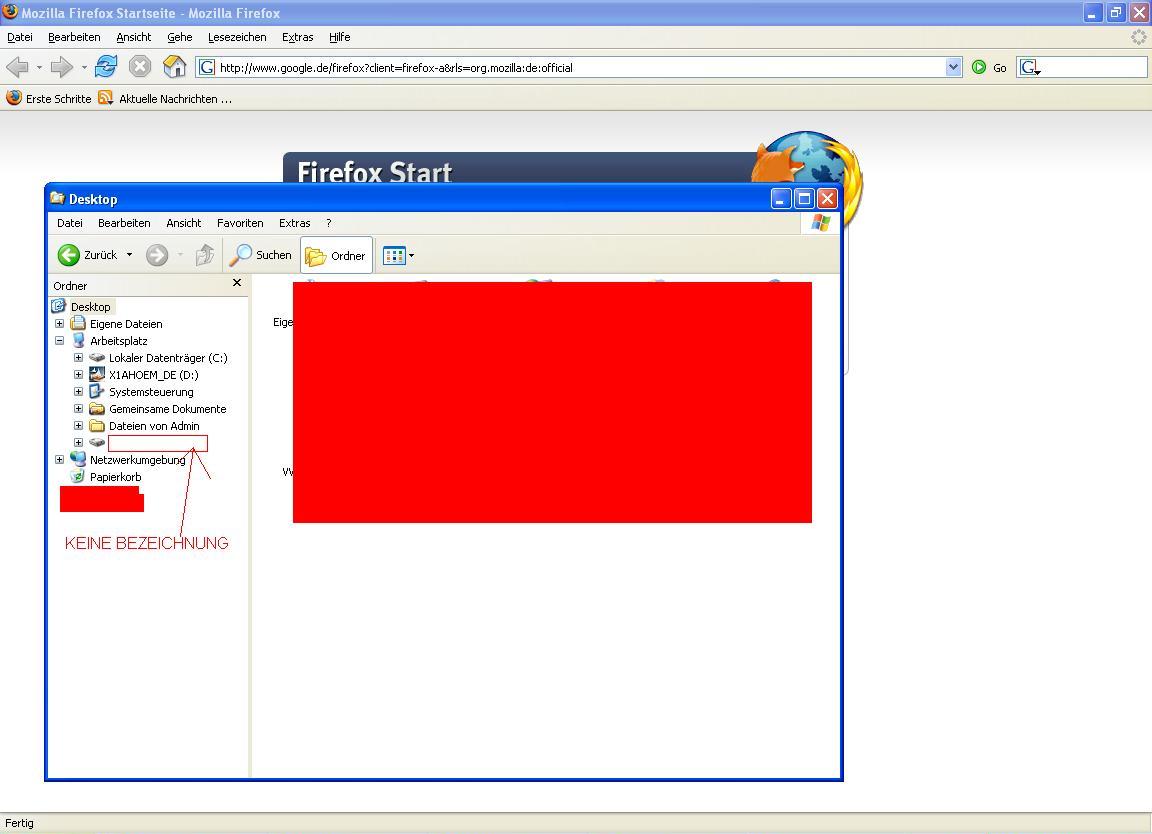Open Explorer Datei menu

70,223
